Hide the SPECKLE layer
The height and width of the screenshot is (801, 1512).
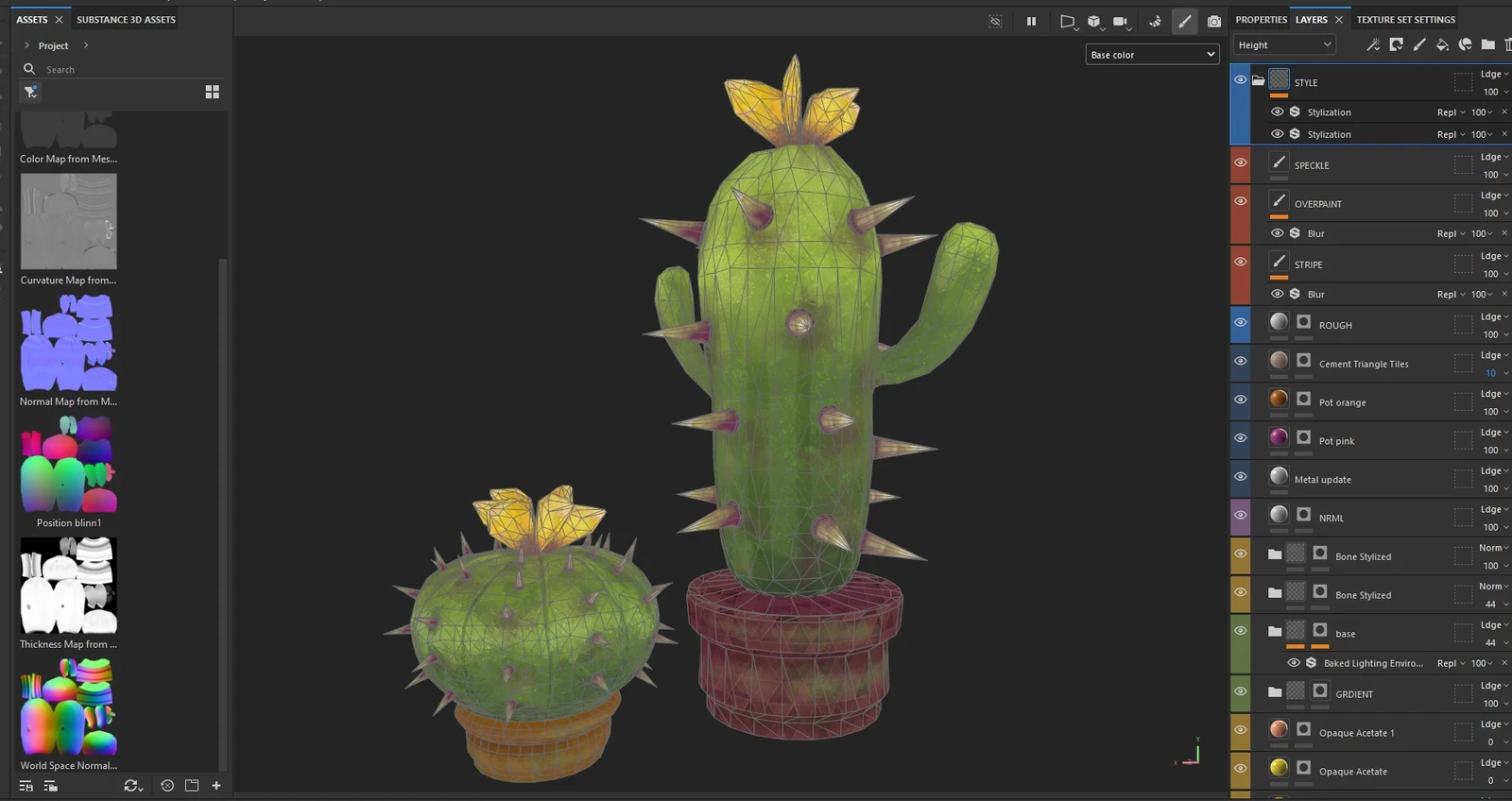1240,162
